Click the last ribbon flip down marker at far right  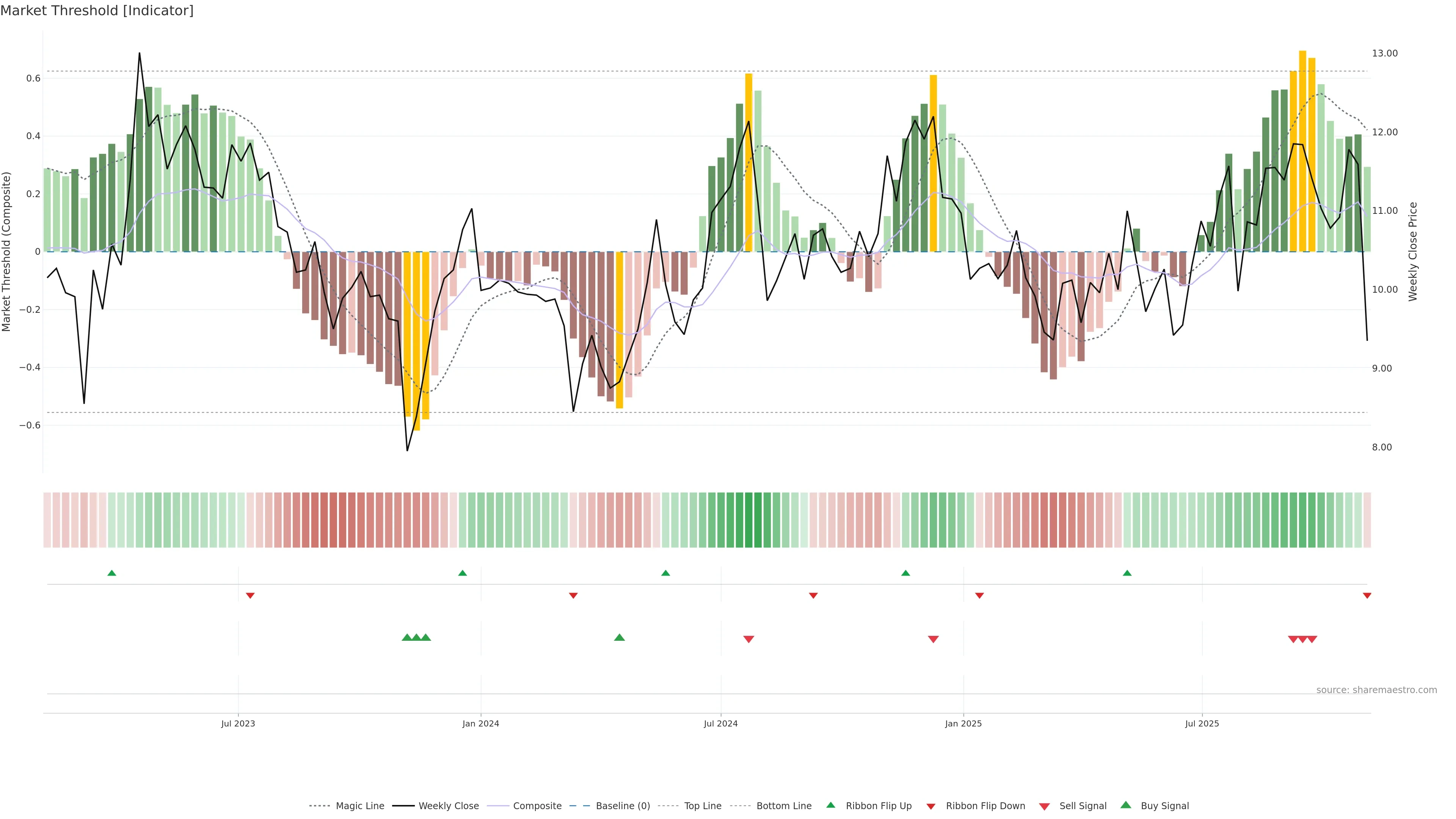[1367, 596]
